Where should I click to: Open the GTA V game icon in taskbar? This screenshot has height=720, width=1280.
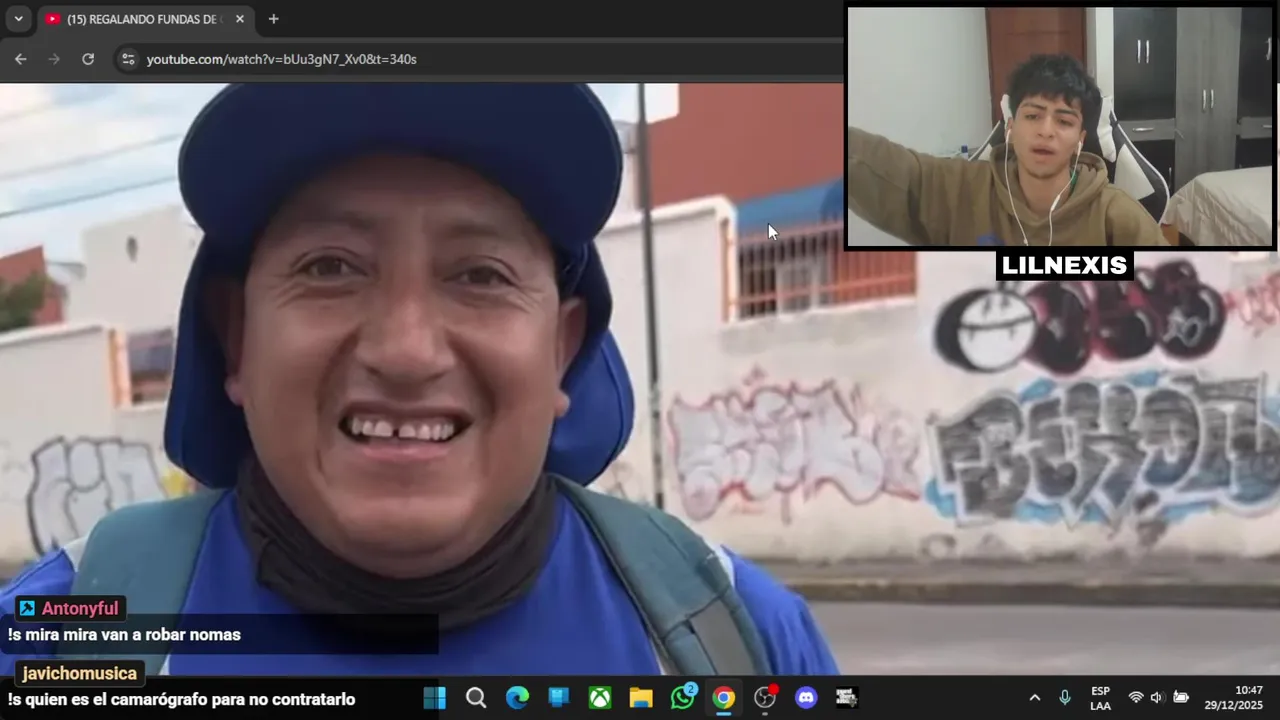coord(846,698)
